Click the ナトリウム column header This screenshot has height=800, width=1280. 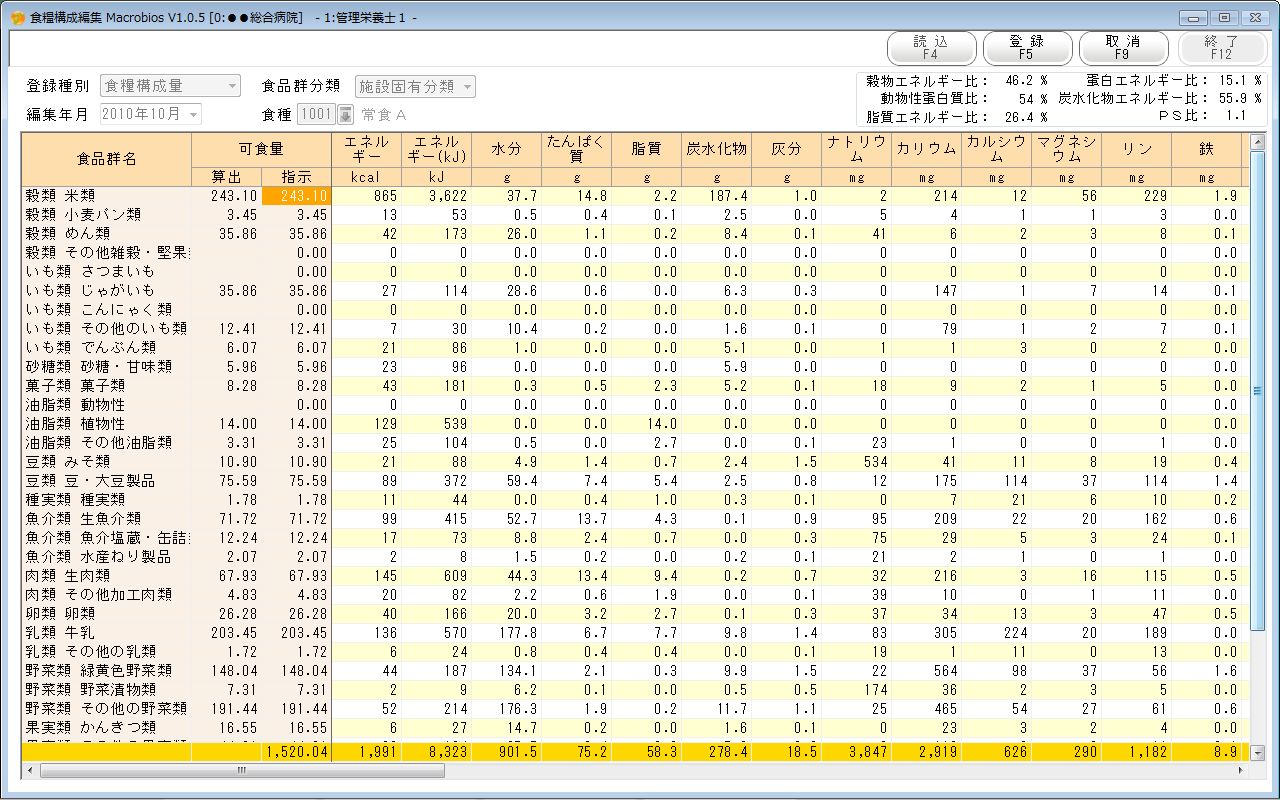click(856, 149)
